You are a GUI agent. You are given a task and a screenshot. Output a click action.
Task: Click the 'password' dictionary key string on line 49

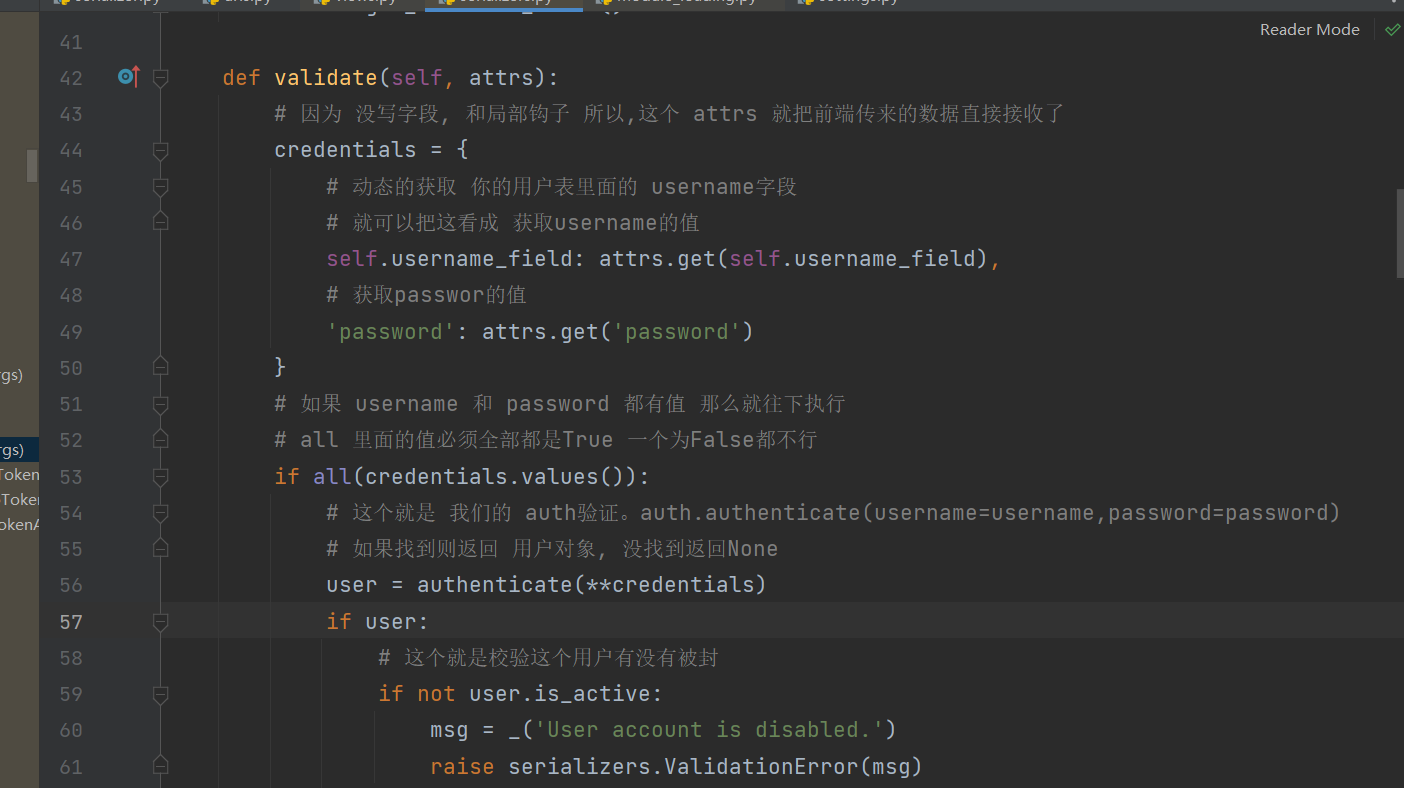[392, 332]
